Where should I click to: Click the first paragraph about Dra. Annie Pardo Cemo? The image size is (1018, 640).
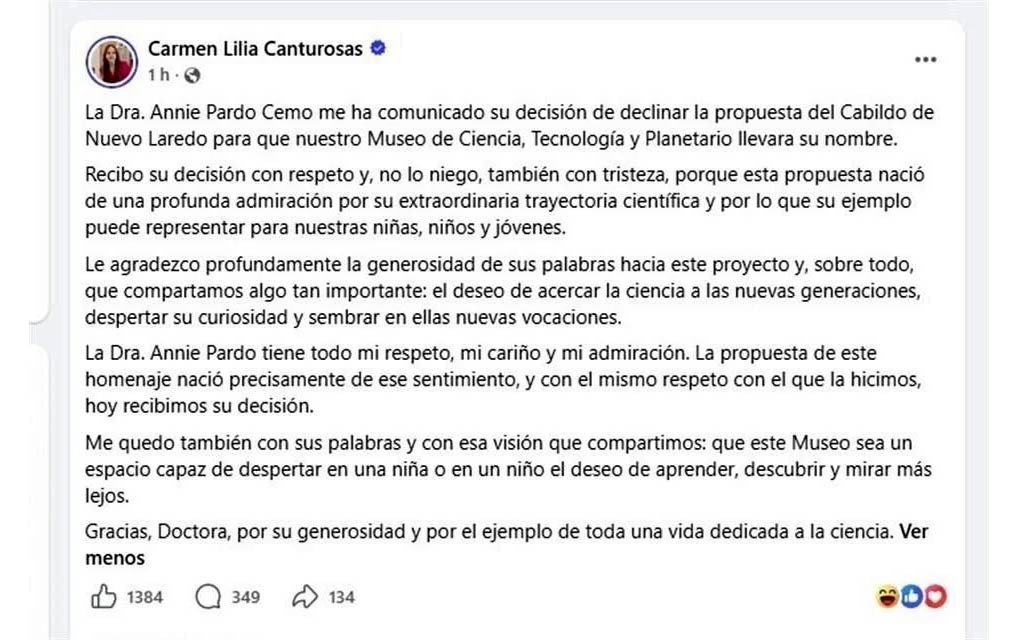(509, 125)
